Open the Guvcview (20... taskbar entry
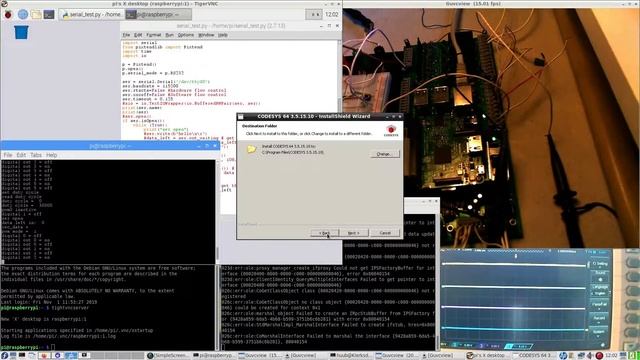 397,356
